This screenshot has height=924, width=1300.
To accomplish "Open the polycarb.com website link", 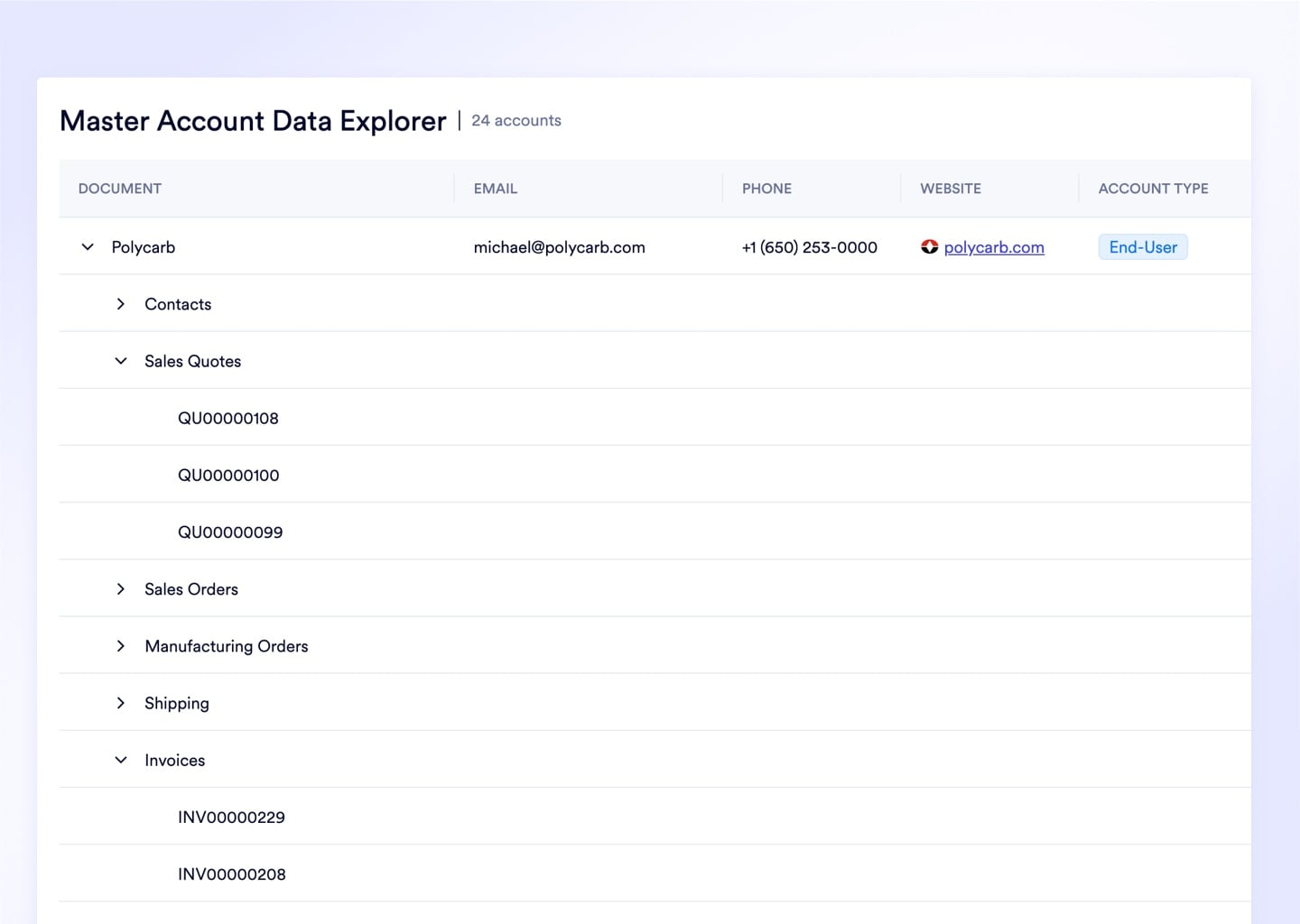I will pos(994,247).
